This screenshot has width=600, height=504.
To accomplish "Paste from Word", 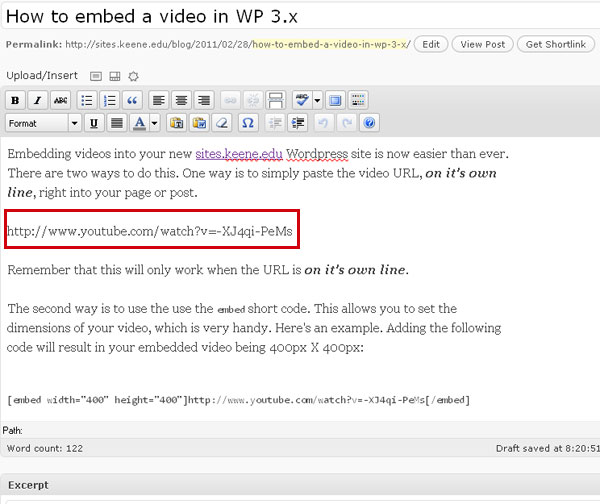I will [199, 123].
